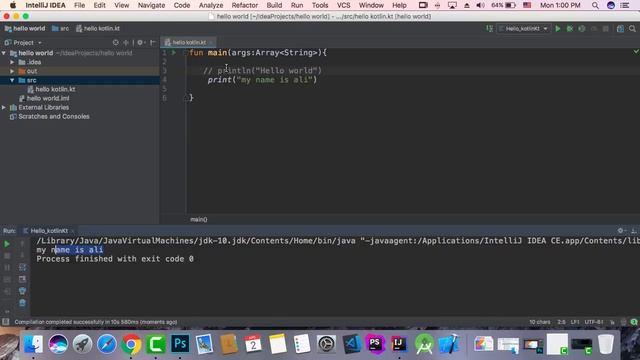Fold main function using gutter fold marker

click(186, 53)
